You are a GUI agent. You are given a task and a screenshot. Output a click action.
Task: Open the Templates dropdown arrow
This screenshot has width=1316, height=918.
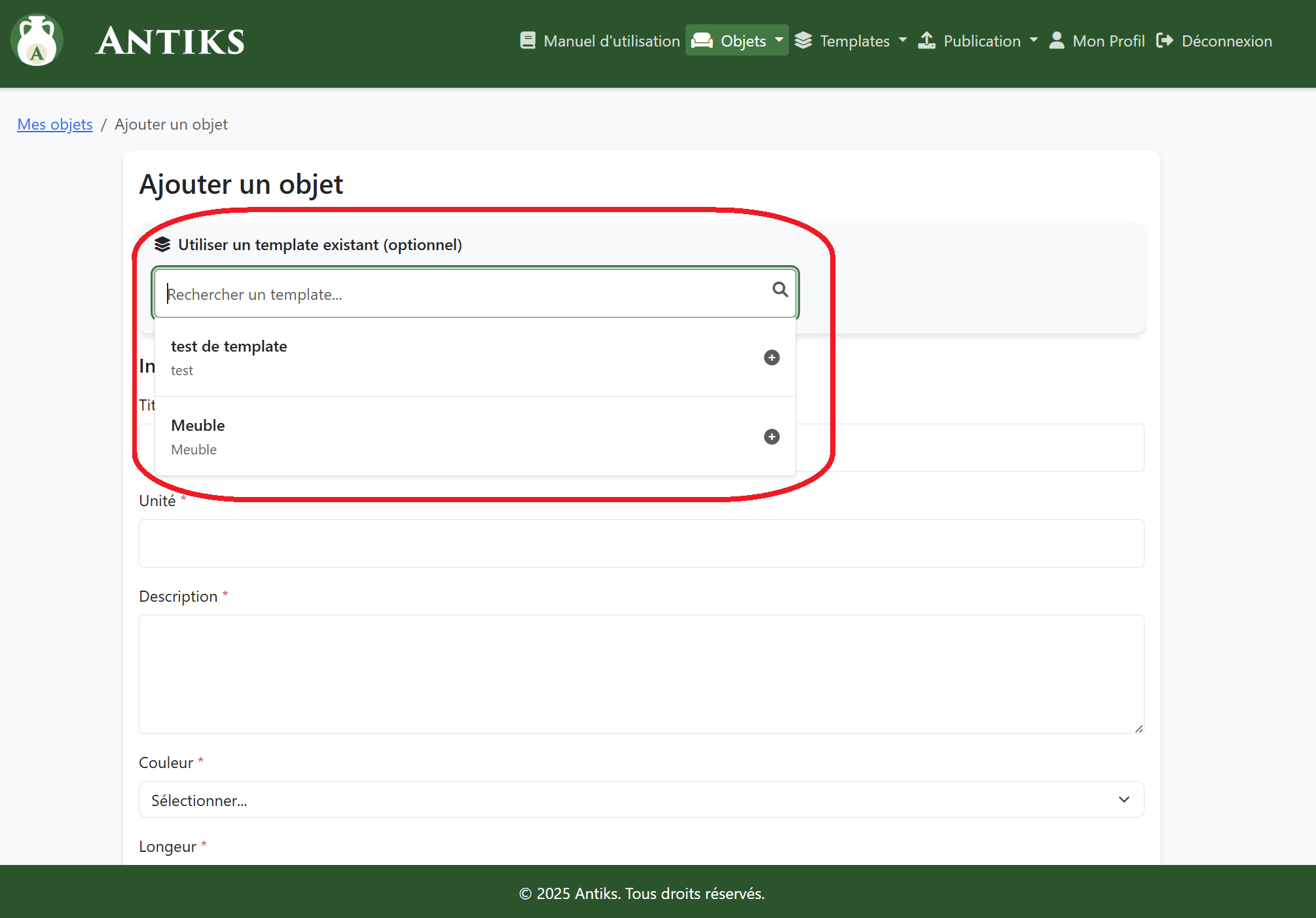pos(903,40)
